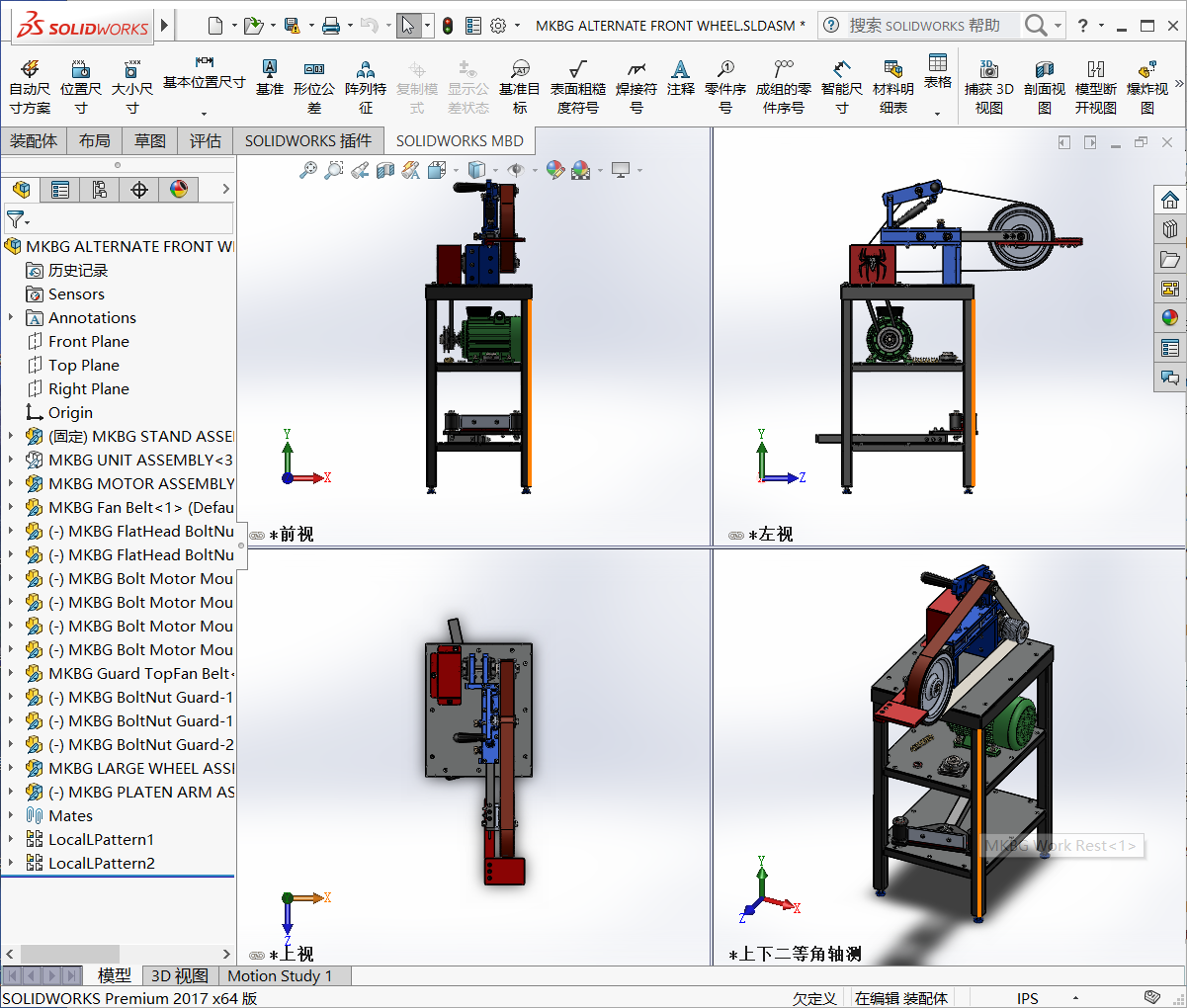Open ConfigurationManager tab icon

click(x=100, y=189)
